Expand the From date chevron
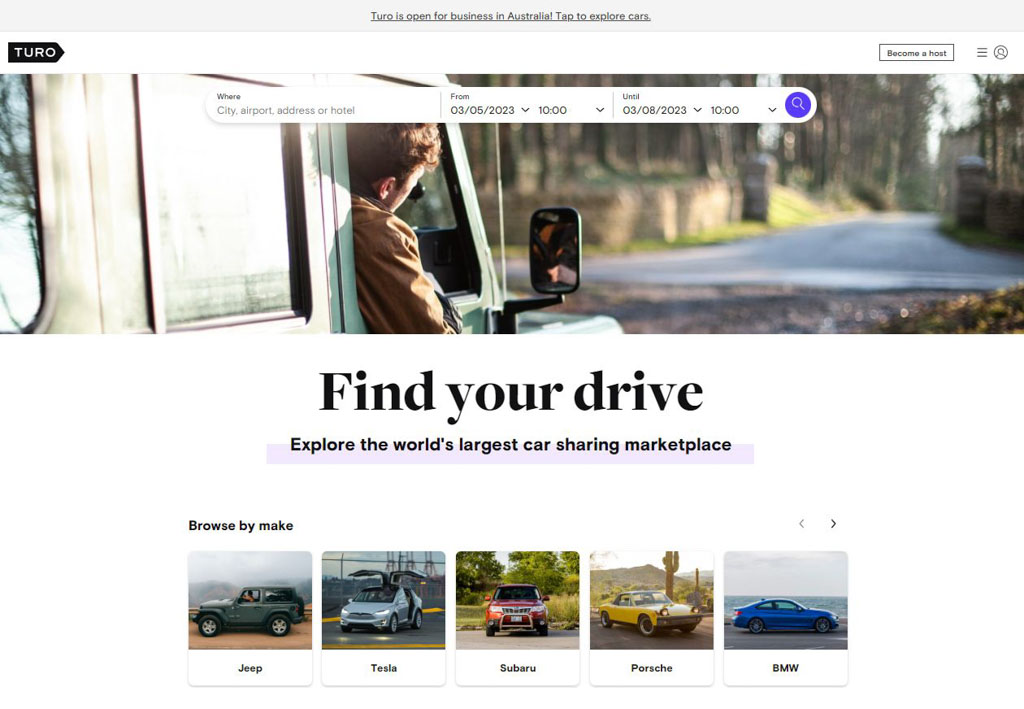The image size is (1024, 709). (x=524, y=110)
